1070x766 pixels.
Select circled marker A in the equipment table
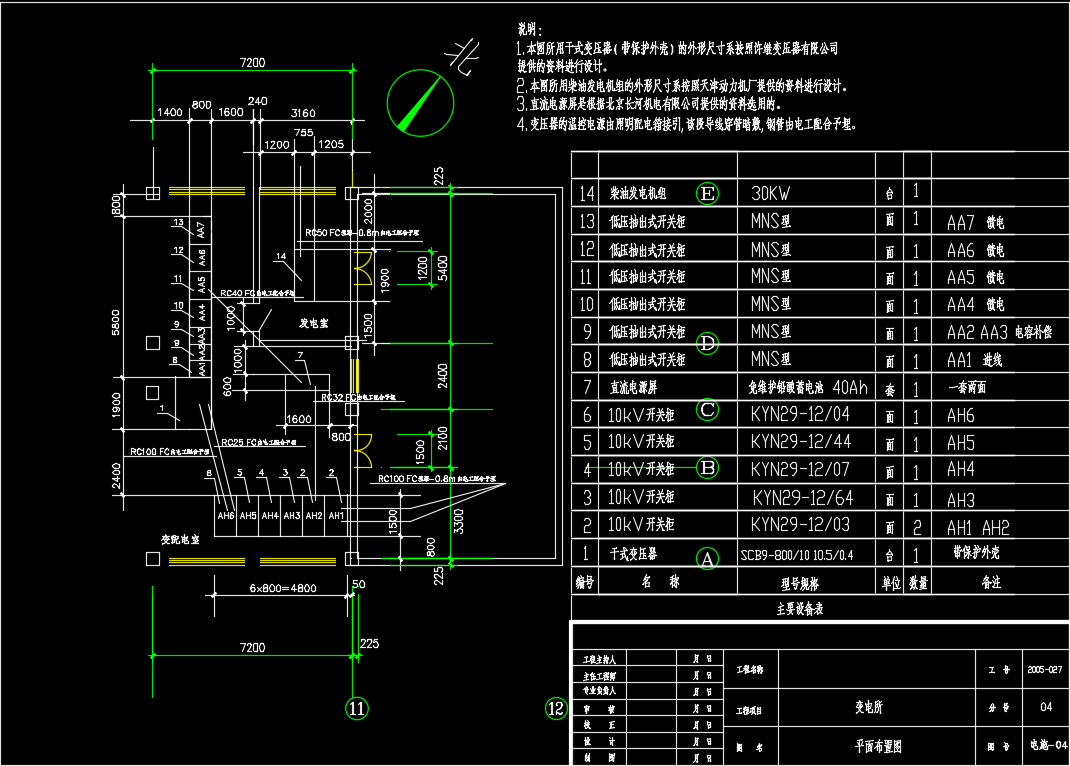pos(707,559)
